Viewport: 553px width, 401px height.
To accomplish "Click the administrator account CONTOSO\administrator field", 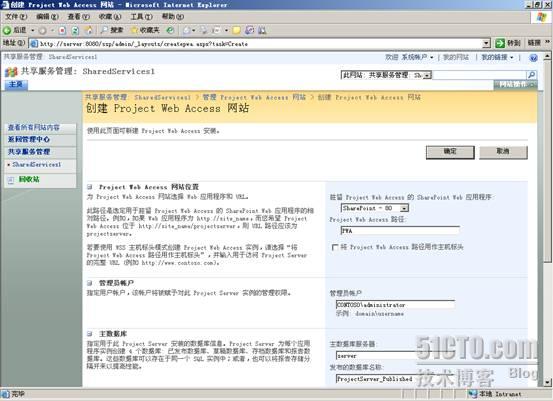I will 395,305.
